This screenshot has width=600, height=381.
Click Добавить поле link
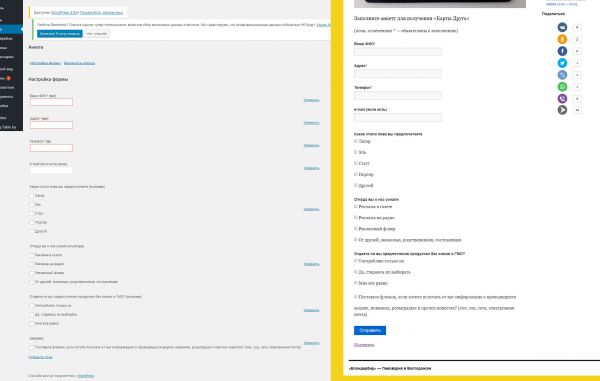click(40, 357)
